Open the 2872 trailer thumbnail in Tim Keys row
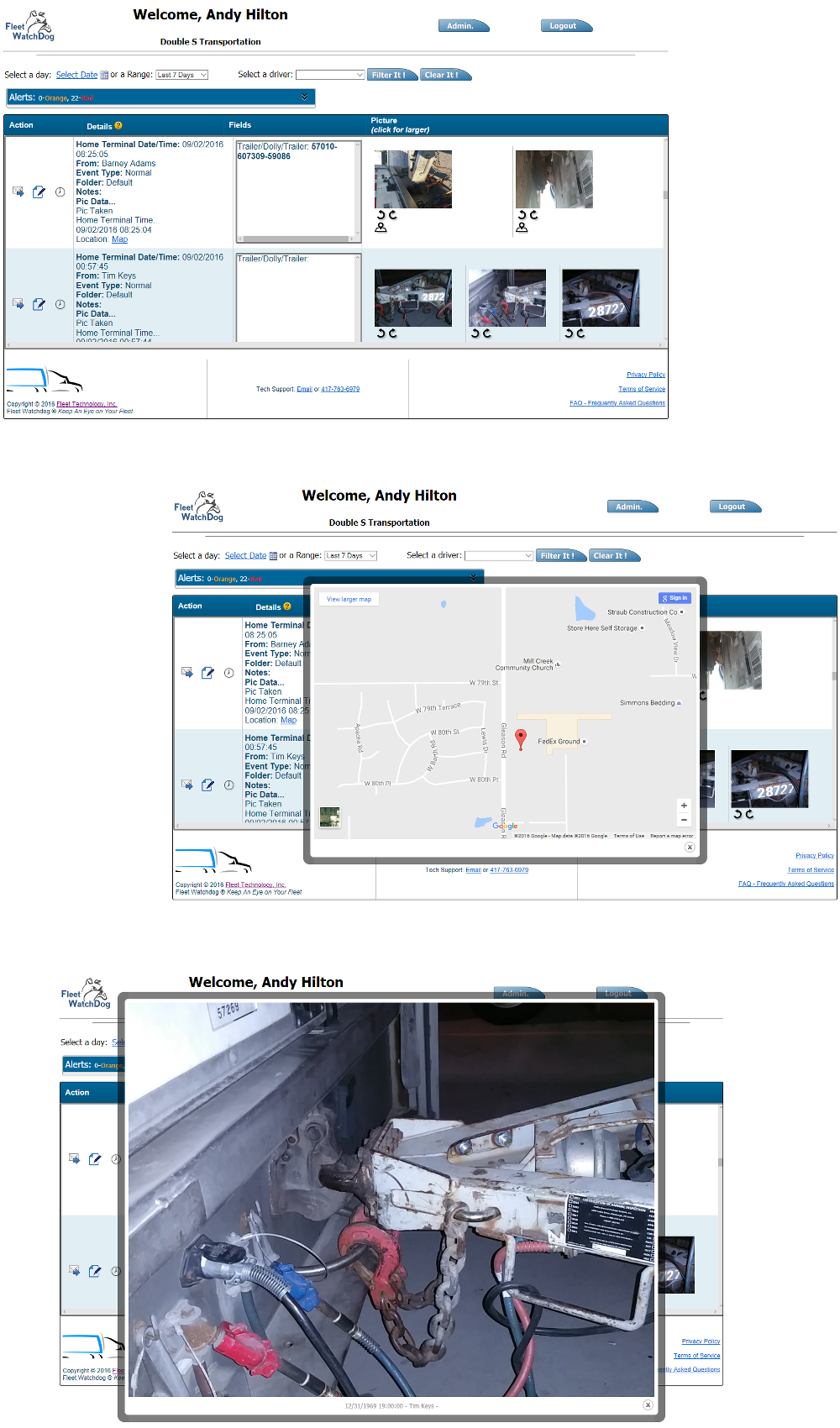840x1428 pixels. pyautogui.click(x=413, y=298)
